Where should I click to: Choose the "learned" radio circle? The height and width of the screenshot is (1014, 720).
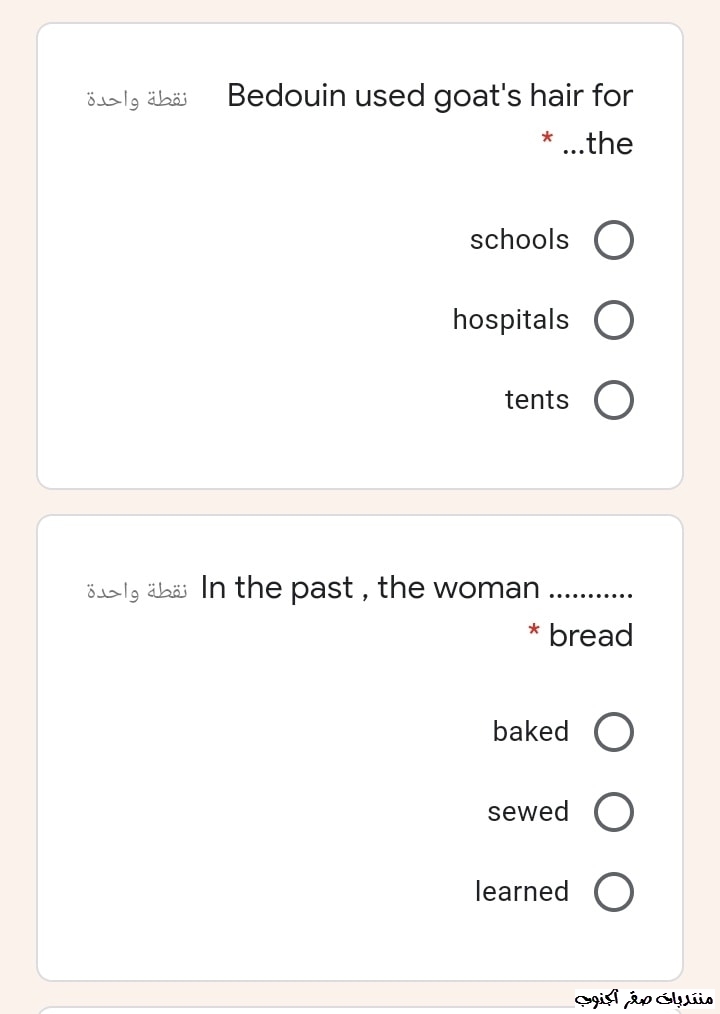[x=614, y=892]
